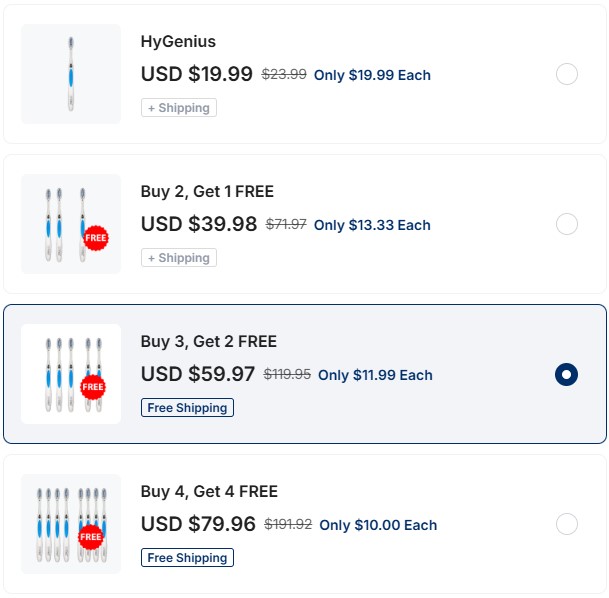This screenshot has height=598, width=609.
Task: Click the Only $11.99 Each text
Action: 375,375
